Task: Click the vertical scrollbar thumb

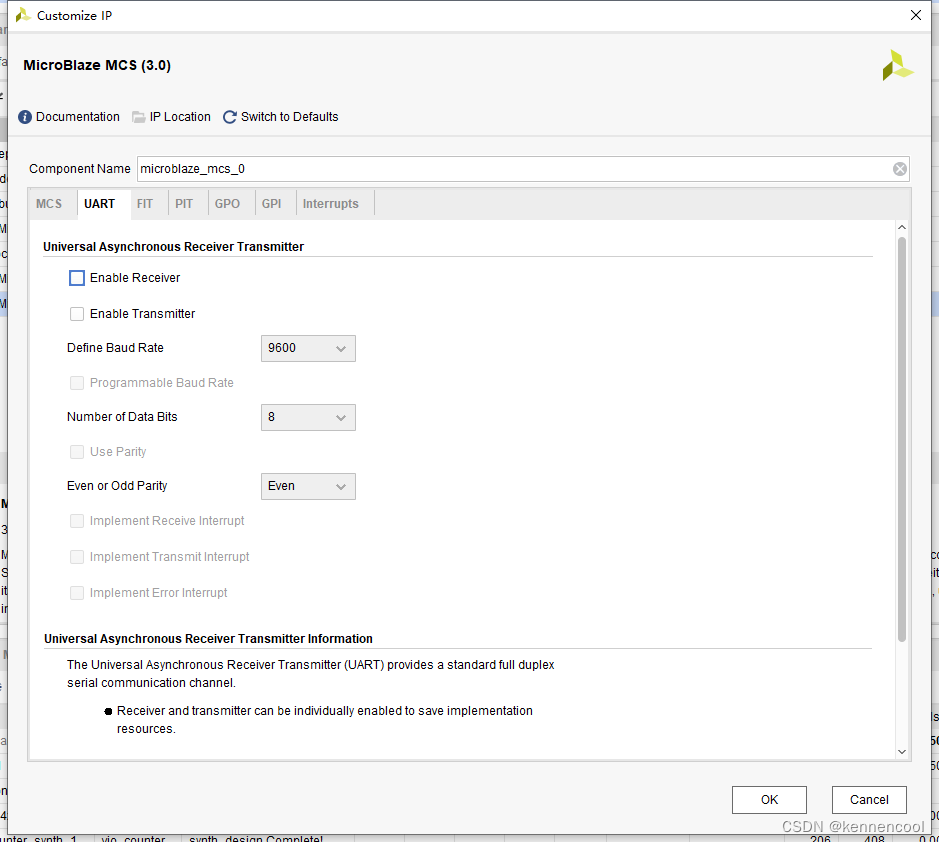Action: (x=901, y=440)
